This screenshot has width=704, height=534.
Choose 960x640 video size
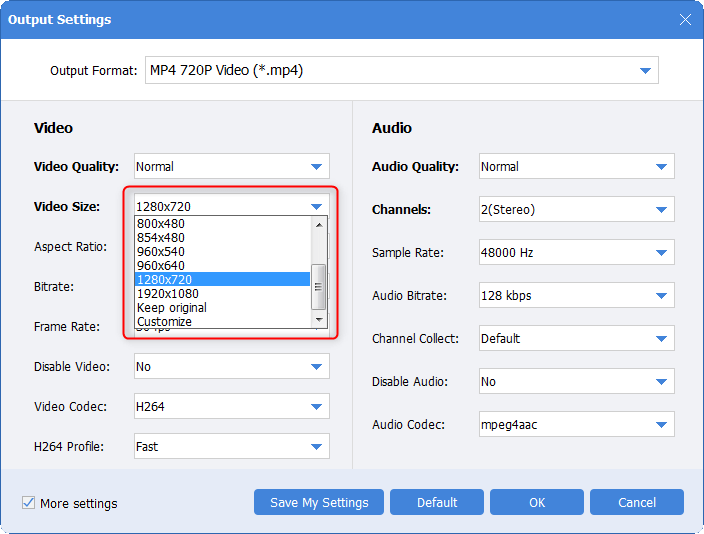pos(222,265)
